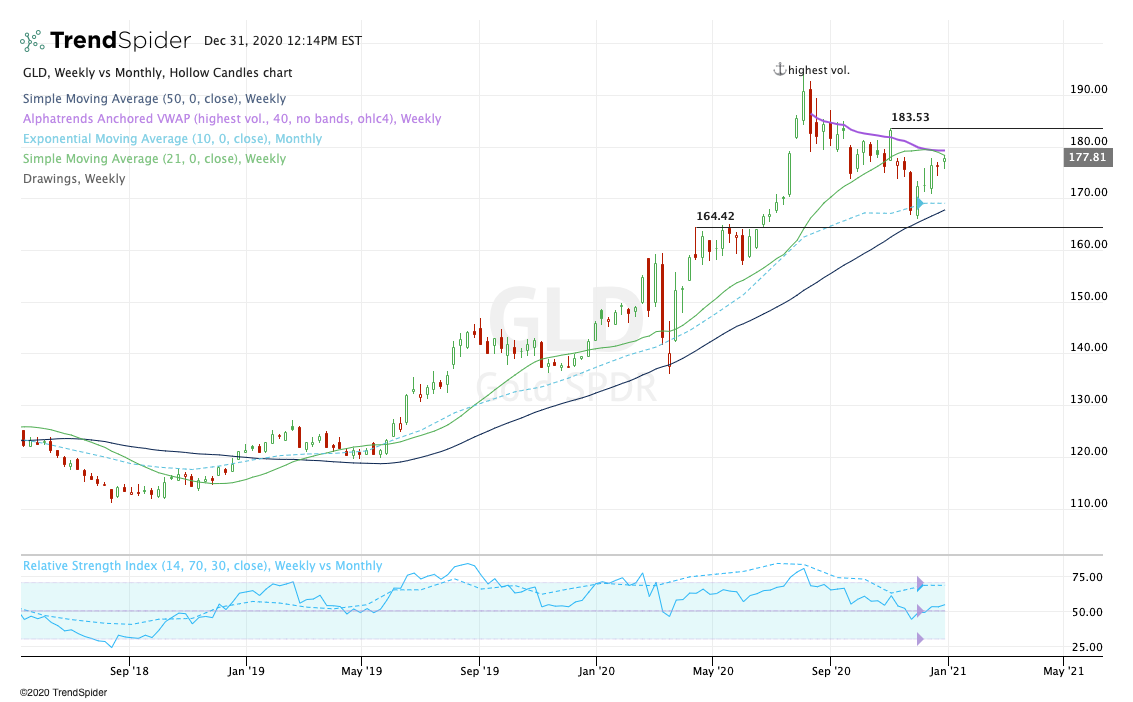Click the Dec 31, 2020 12:14PM EST timestamp
Screen dimensions: 1133x702
click(x=283, y=41)
